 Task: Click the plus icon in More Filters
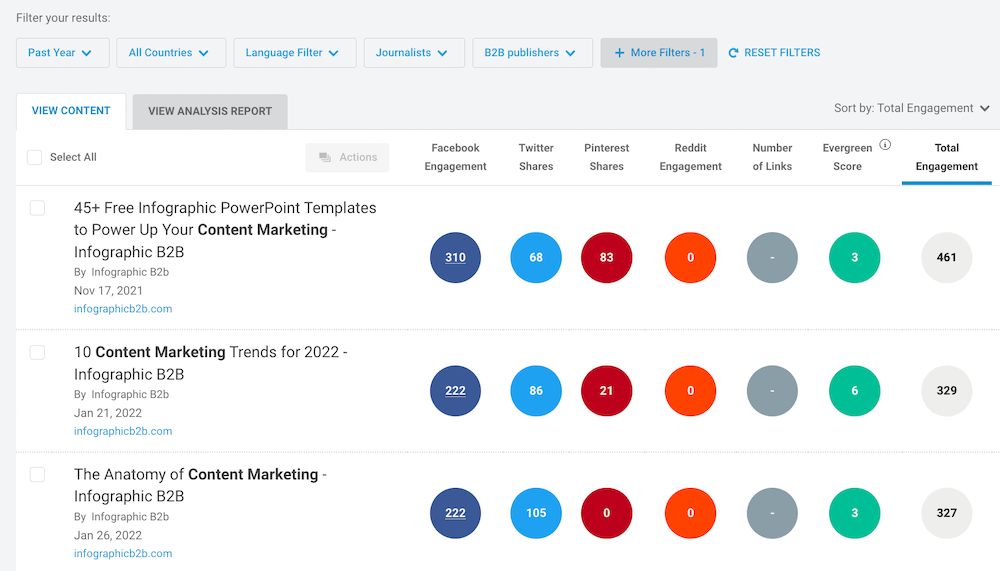click(x=619, y=53)
